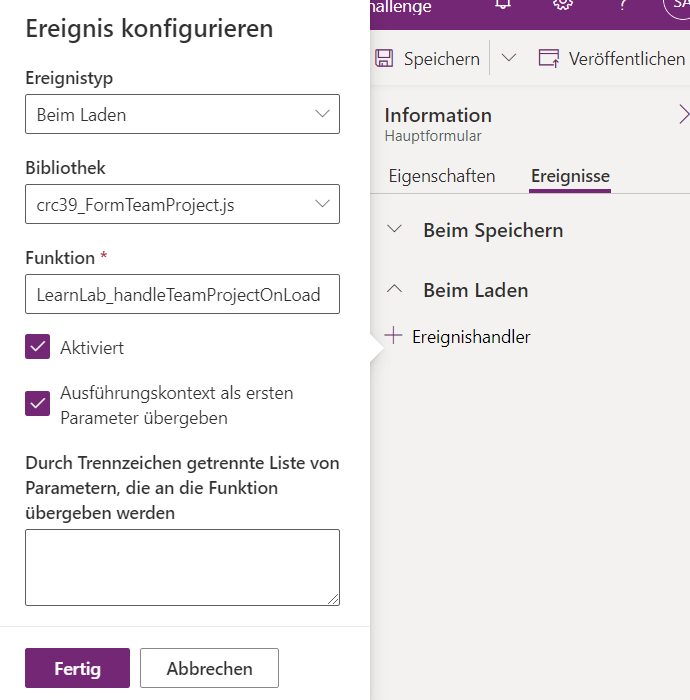Click the help question mark

[x=622, y=5]
